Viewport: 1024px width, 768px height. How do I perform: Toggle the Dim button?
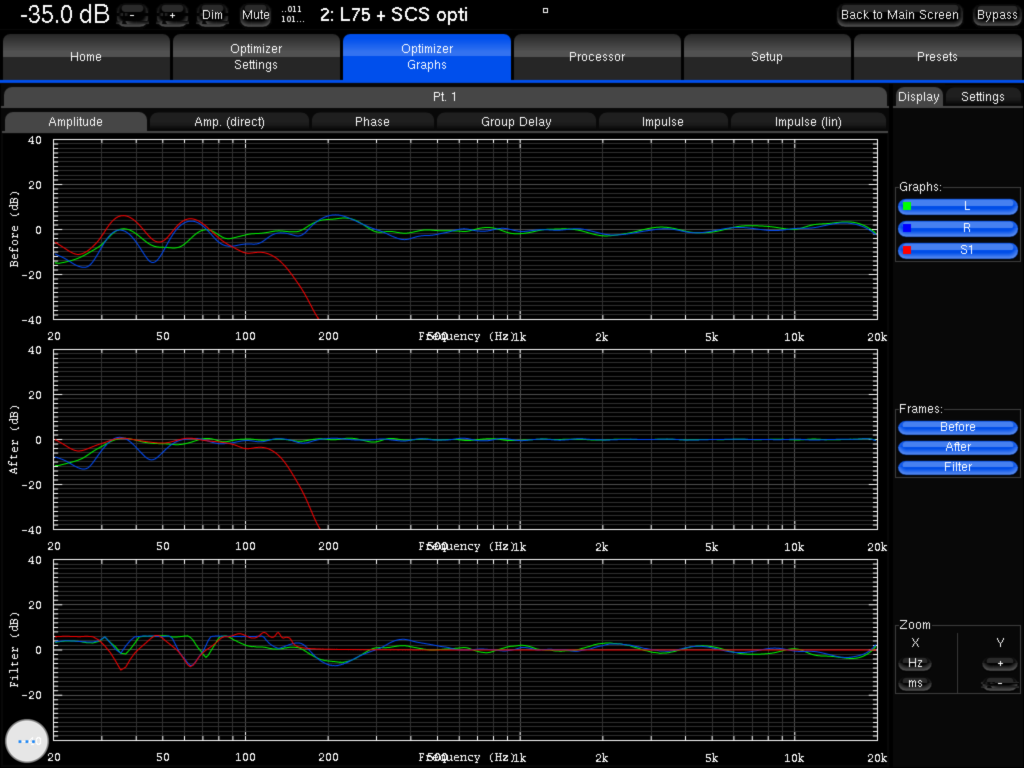pos(212,15)
